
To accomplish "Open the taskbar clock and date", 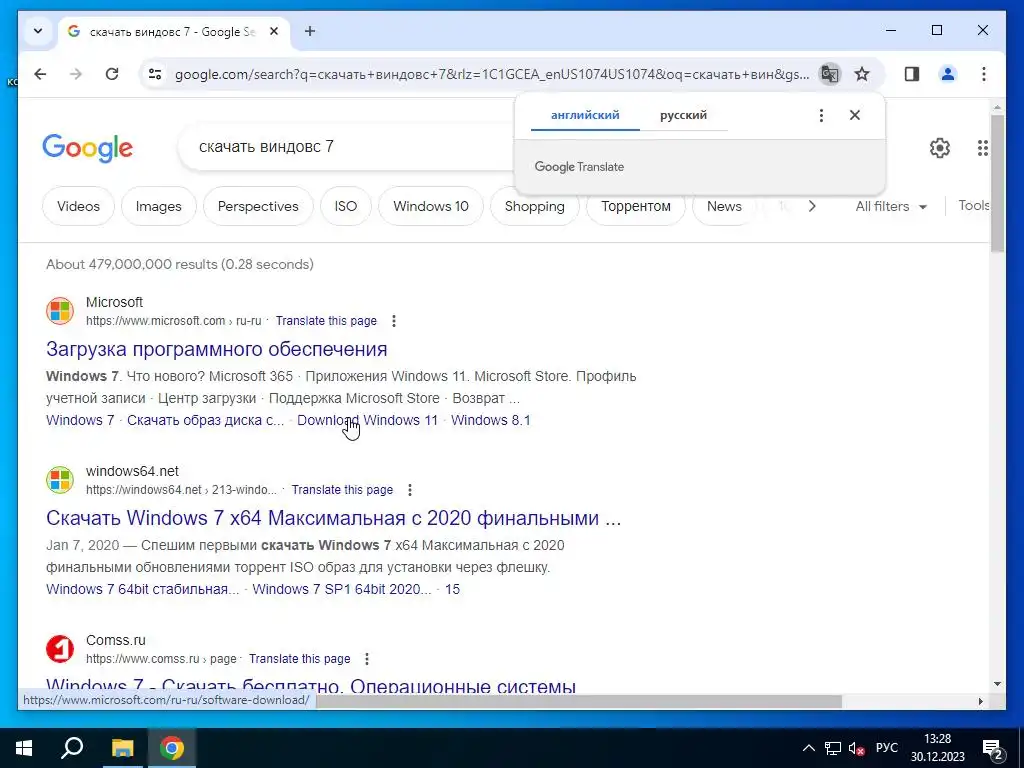I will pos(938,748).
